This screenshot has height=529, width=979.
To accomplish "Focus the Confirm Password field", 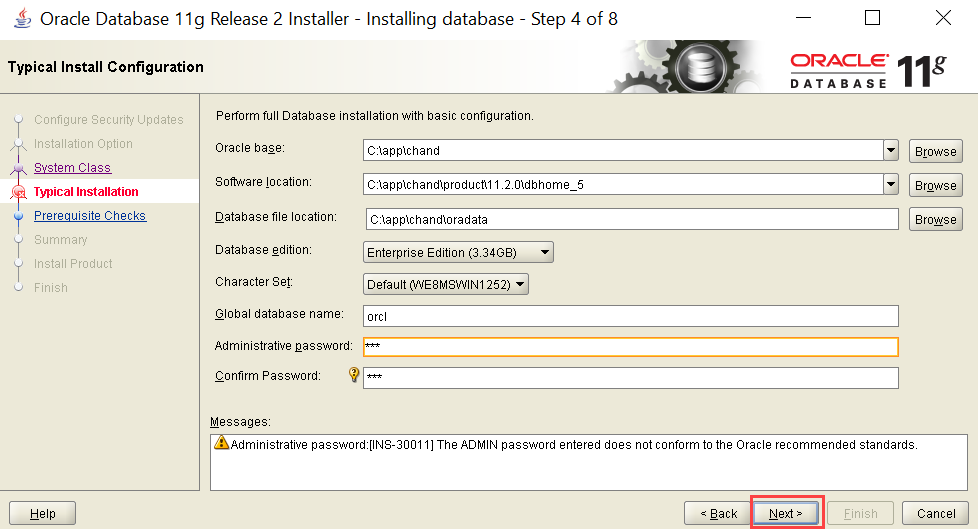I will [631, 377].
